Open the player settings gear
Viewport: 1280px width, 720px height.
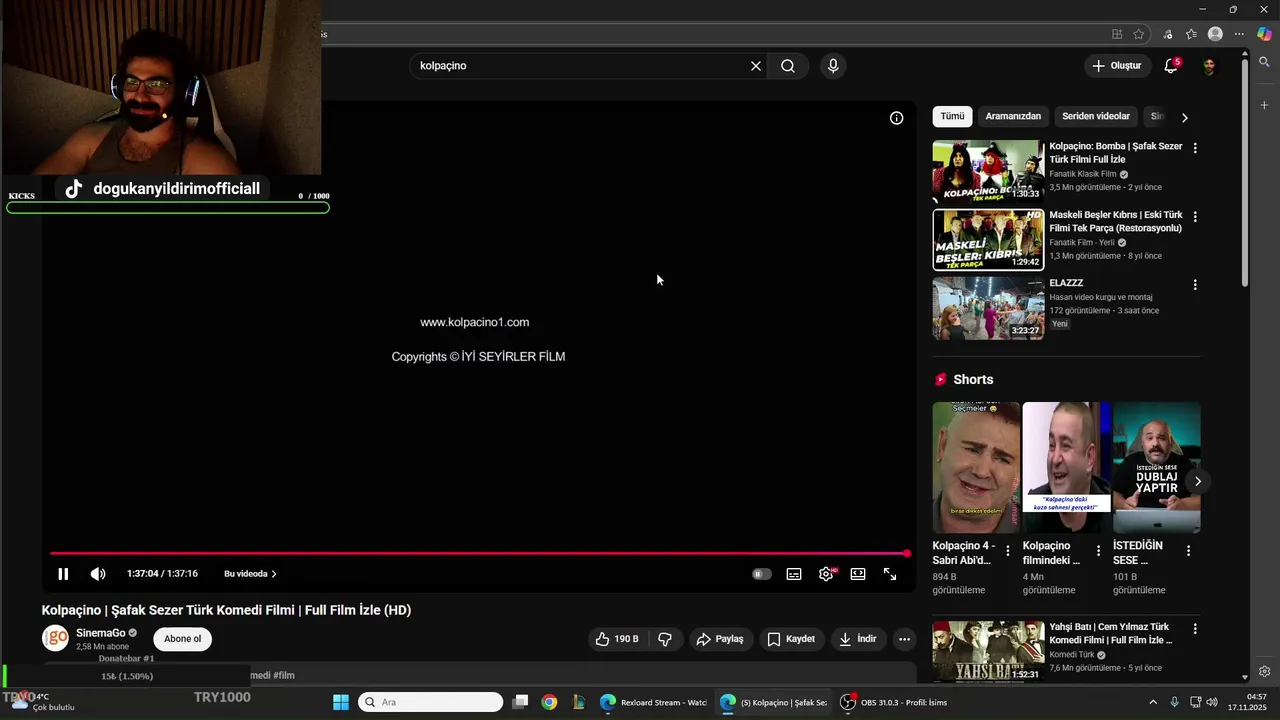coord(826,574)
